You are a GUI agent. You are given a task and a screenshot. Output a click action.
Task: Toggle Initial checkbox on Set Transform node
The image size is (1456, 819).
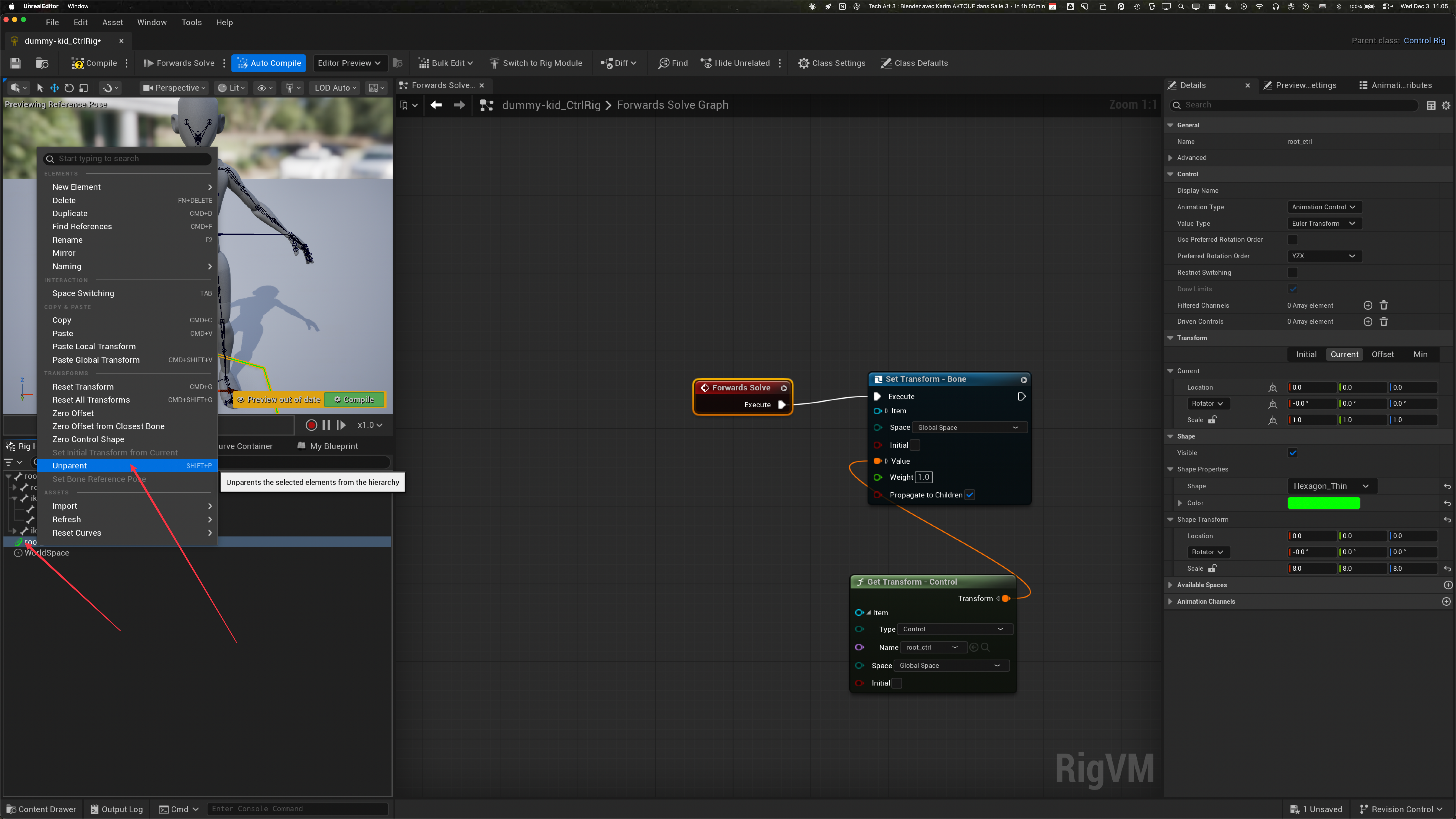pyautogui.click(x=915, y=445)
